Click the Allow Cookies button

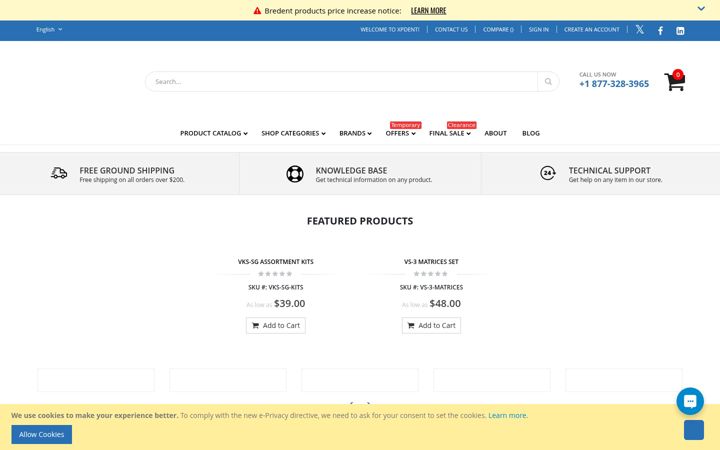click(x=41, y=434)
